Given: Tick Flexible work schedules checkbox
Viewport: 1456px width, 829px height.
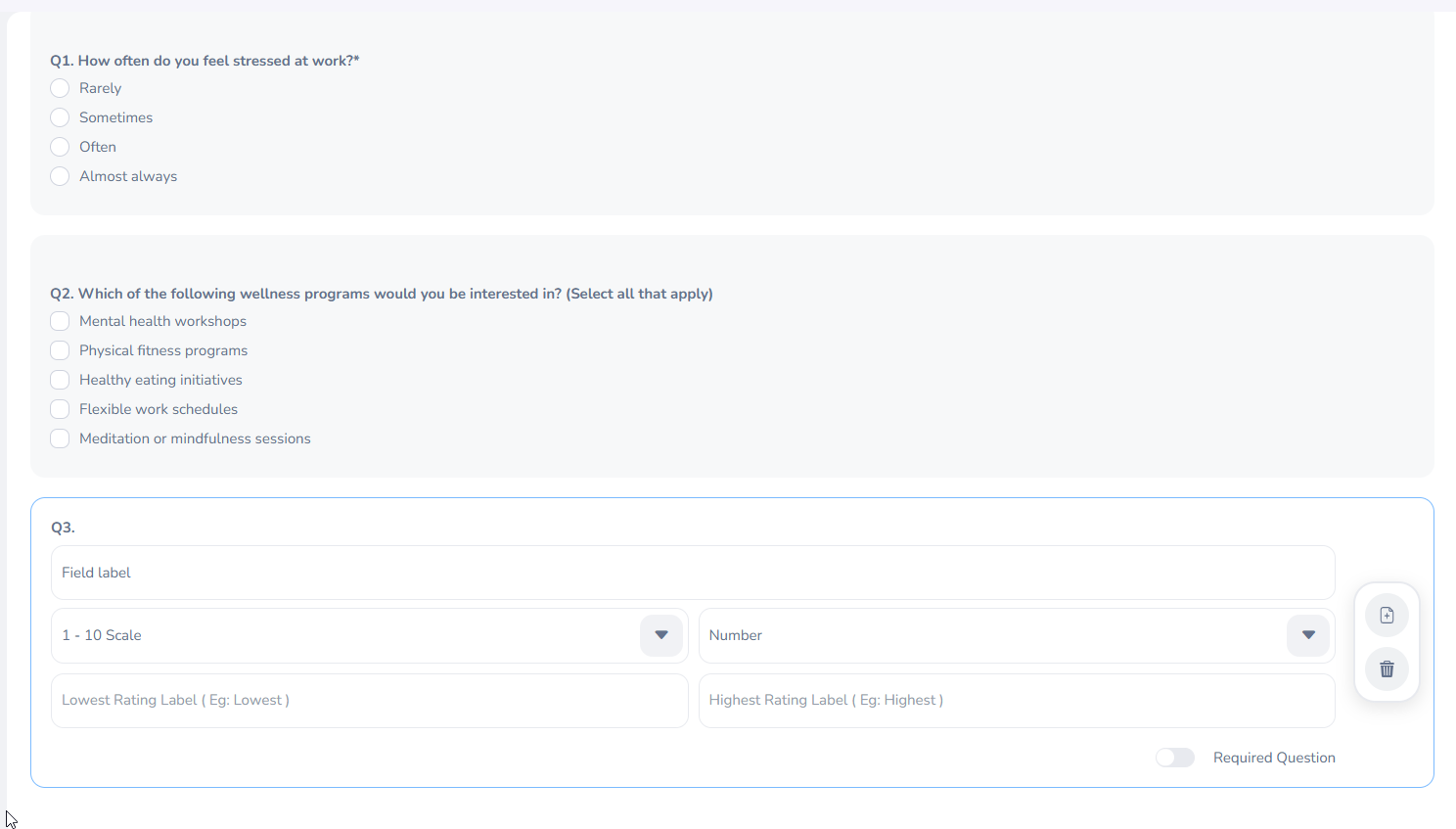Looking at the screenshot, I should tap(60, 409).
